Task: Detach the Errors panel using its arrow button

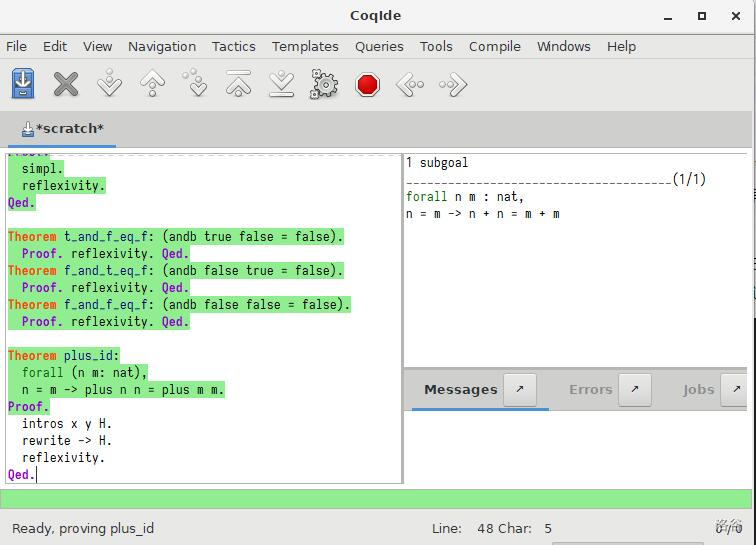Action: pyautogui.click(x=634, y=390)
